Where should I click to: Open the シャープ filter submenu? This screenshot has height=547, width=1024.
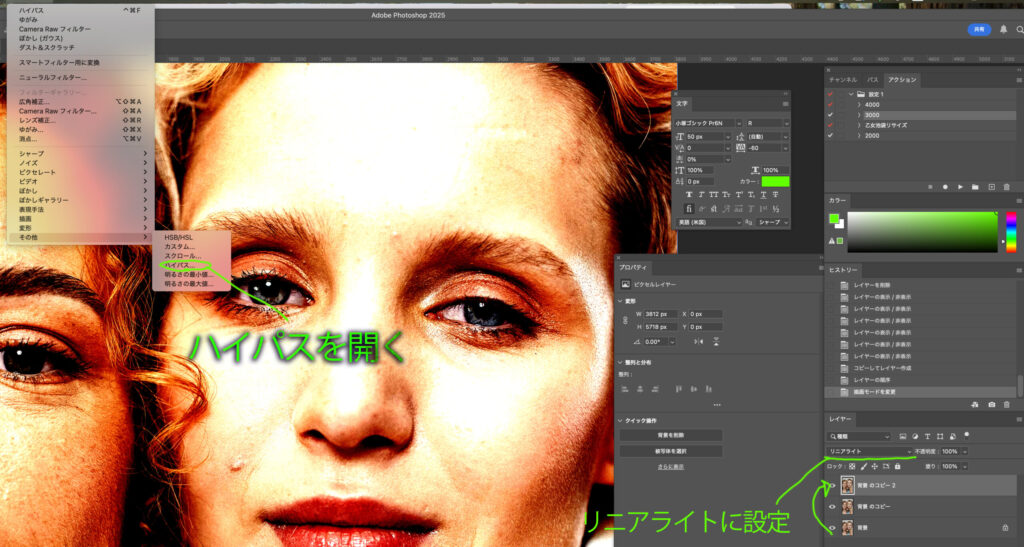[x=80, y=153]
